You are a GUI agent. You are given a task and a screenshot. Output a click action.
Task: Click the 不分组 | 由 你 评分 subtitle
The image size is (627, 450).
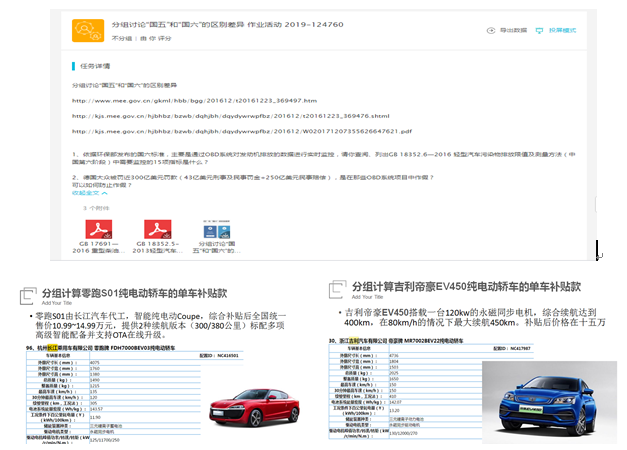141,38
